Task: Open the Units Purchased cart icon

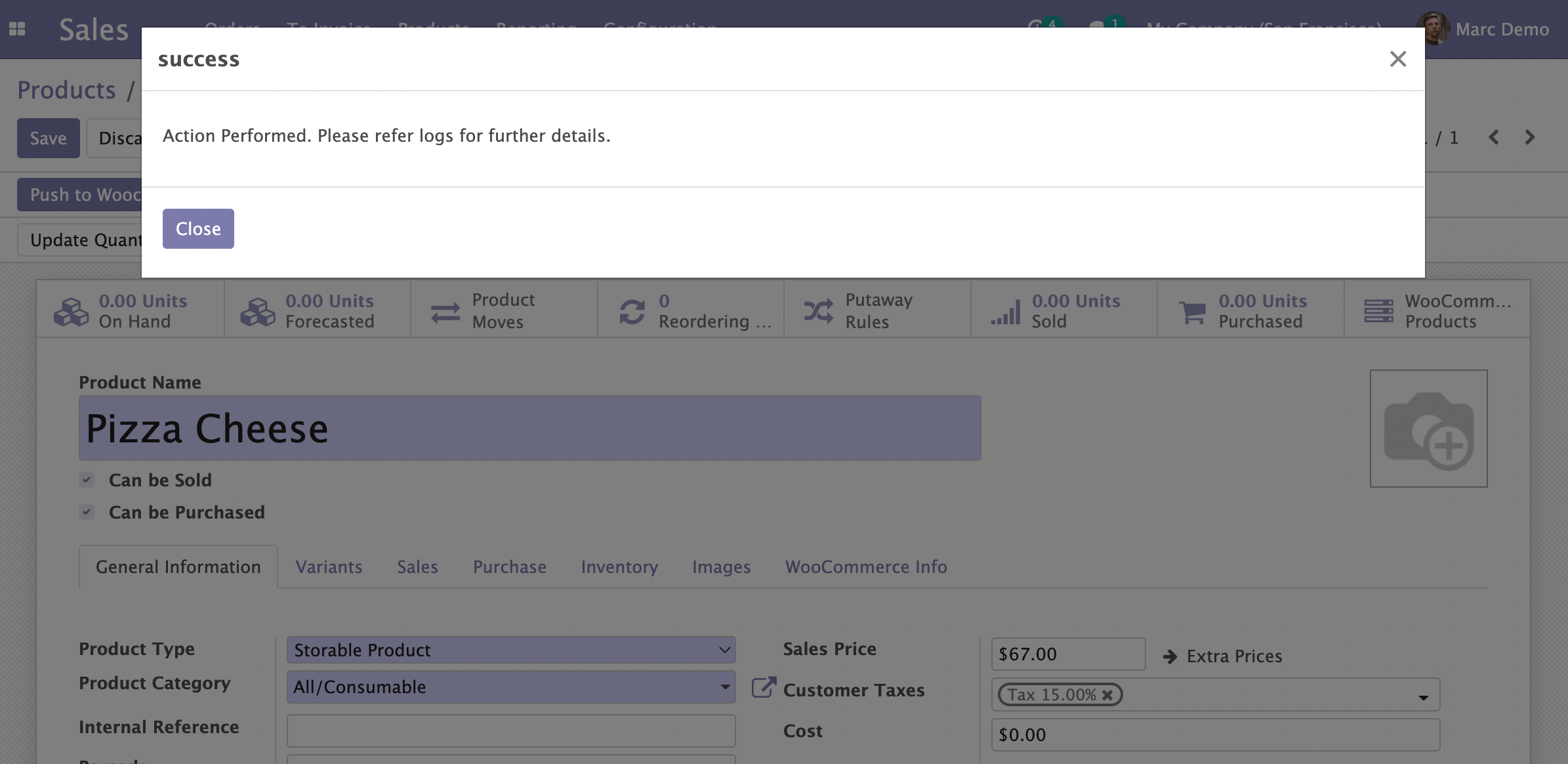Action: [1192, 311]
